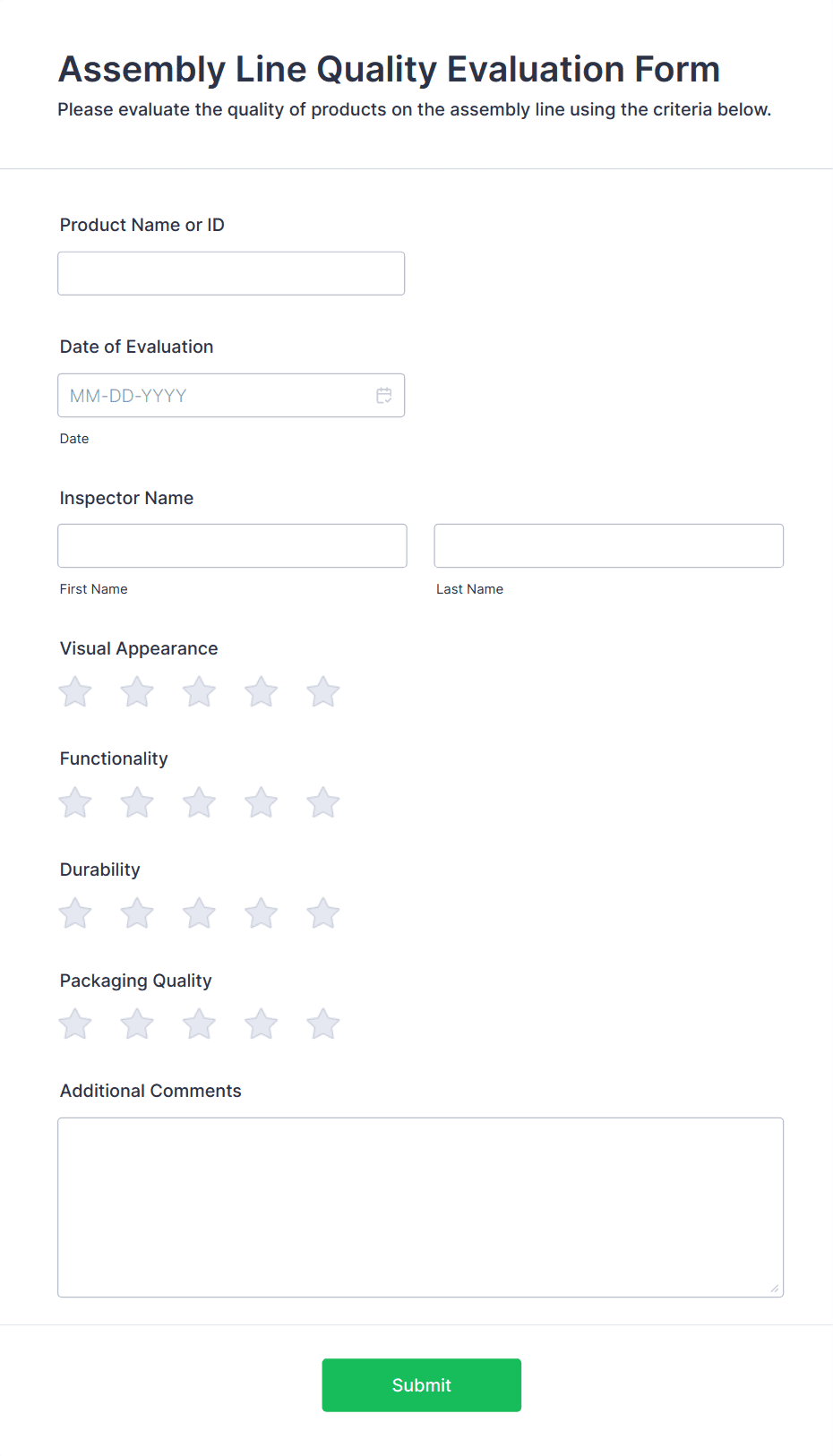
Task: Click the Product Name or ID field
Action: (231, 273)
